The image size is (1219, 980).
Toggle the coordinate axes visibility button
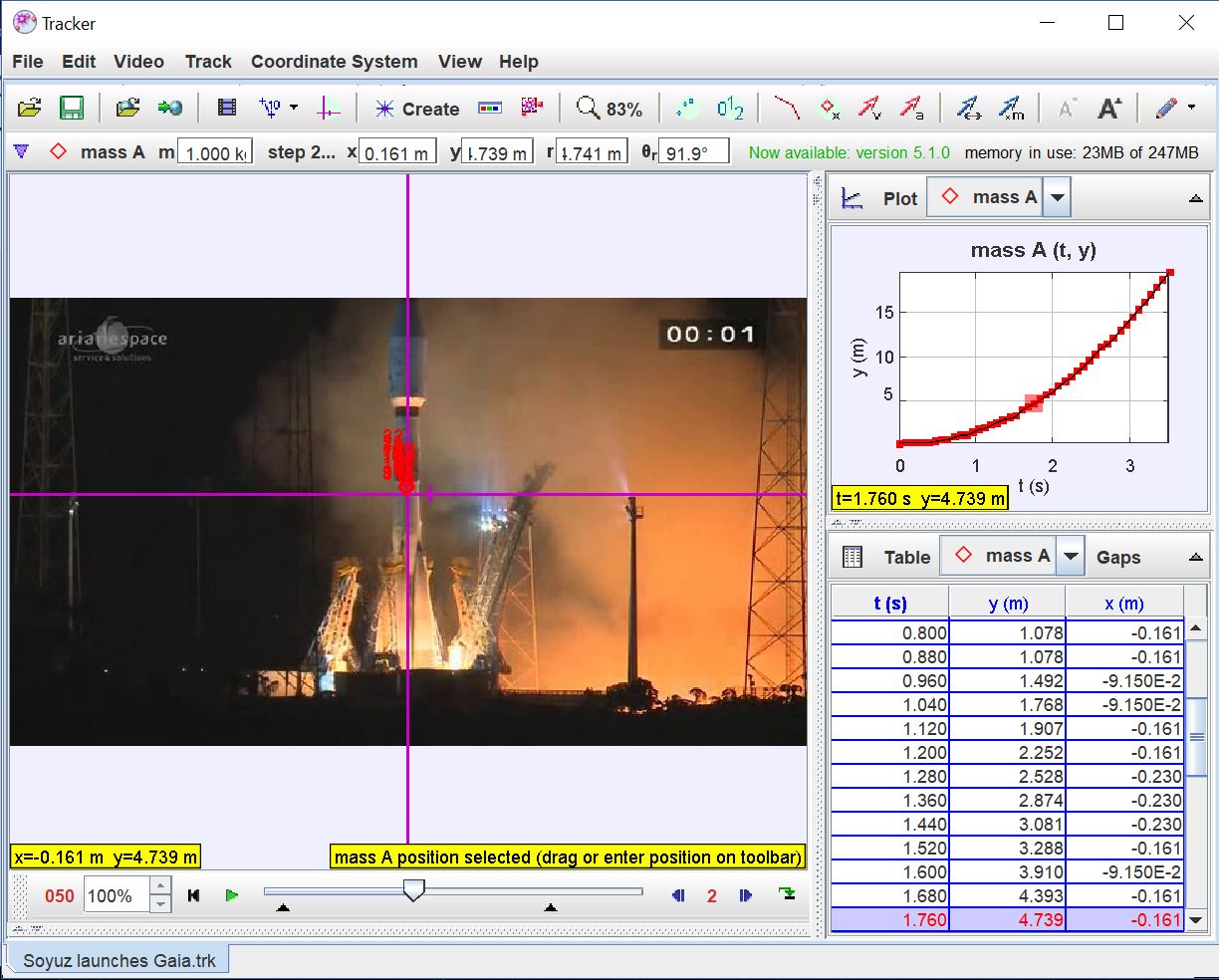click(329, 109)
